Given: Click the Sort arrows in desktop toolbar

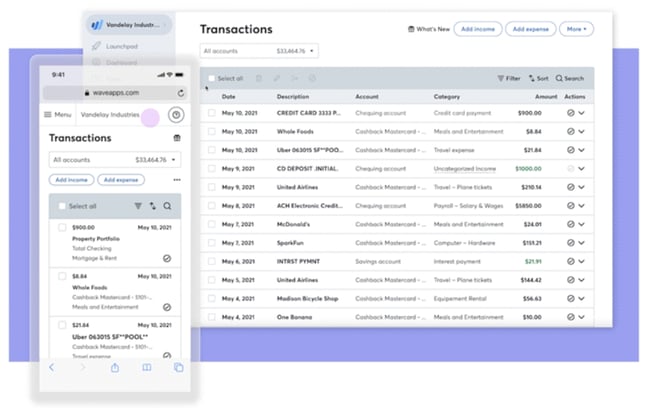Looking at the screenshot, I should coord(531,78).
